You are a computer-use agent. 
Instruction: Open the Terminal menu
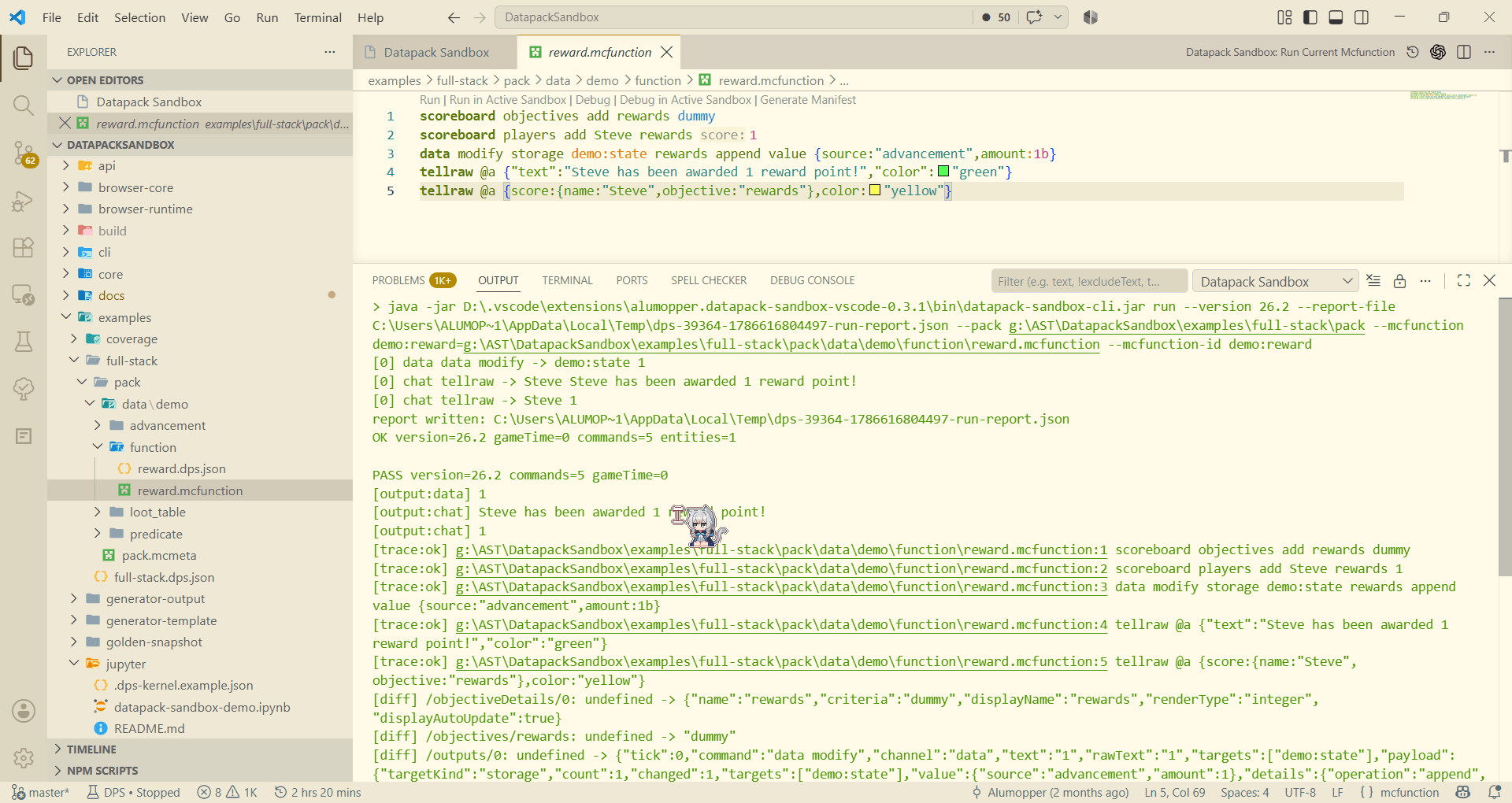317,17
